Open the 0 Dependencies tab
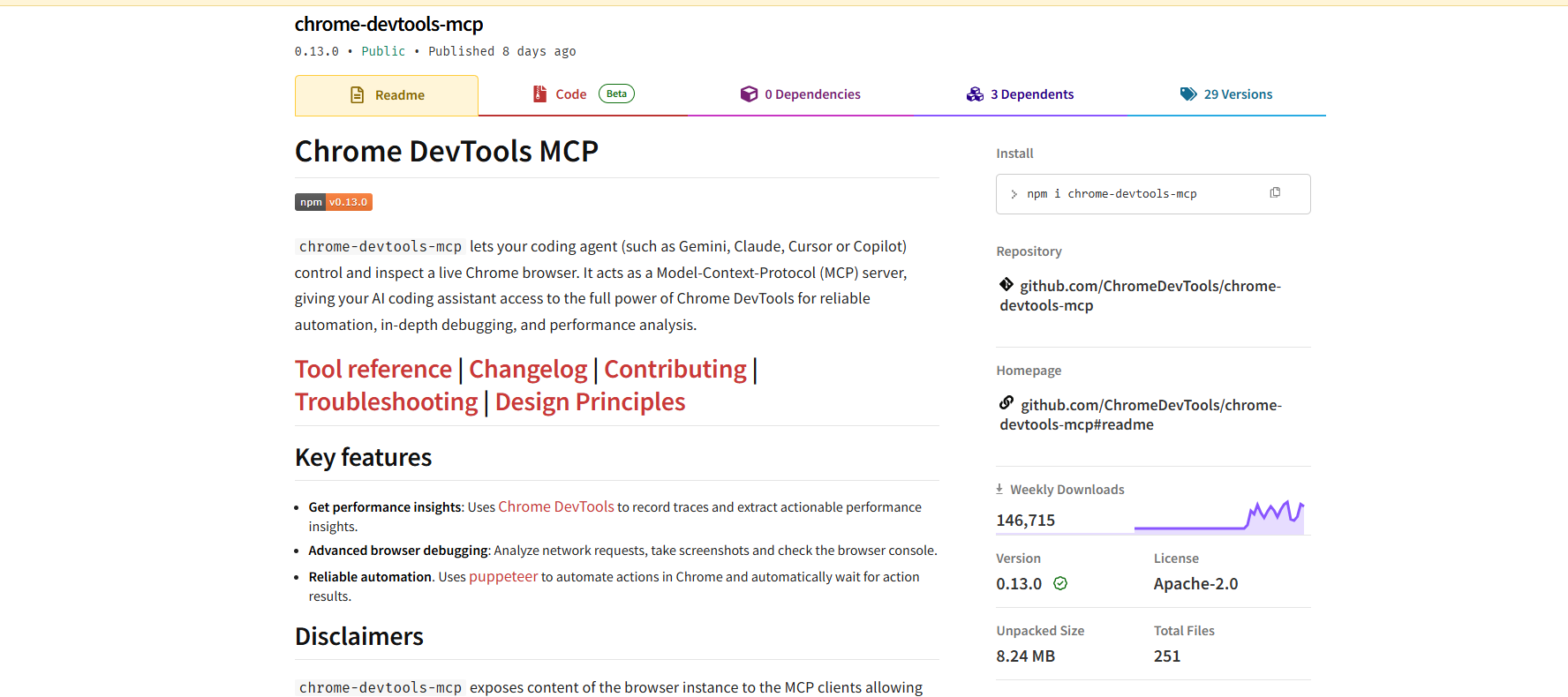 click(x=800, y=94)
